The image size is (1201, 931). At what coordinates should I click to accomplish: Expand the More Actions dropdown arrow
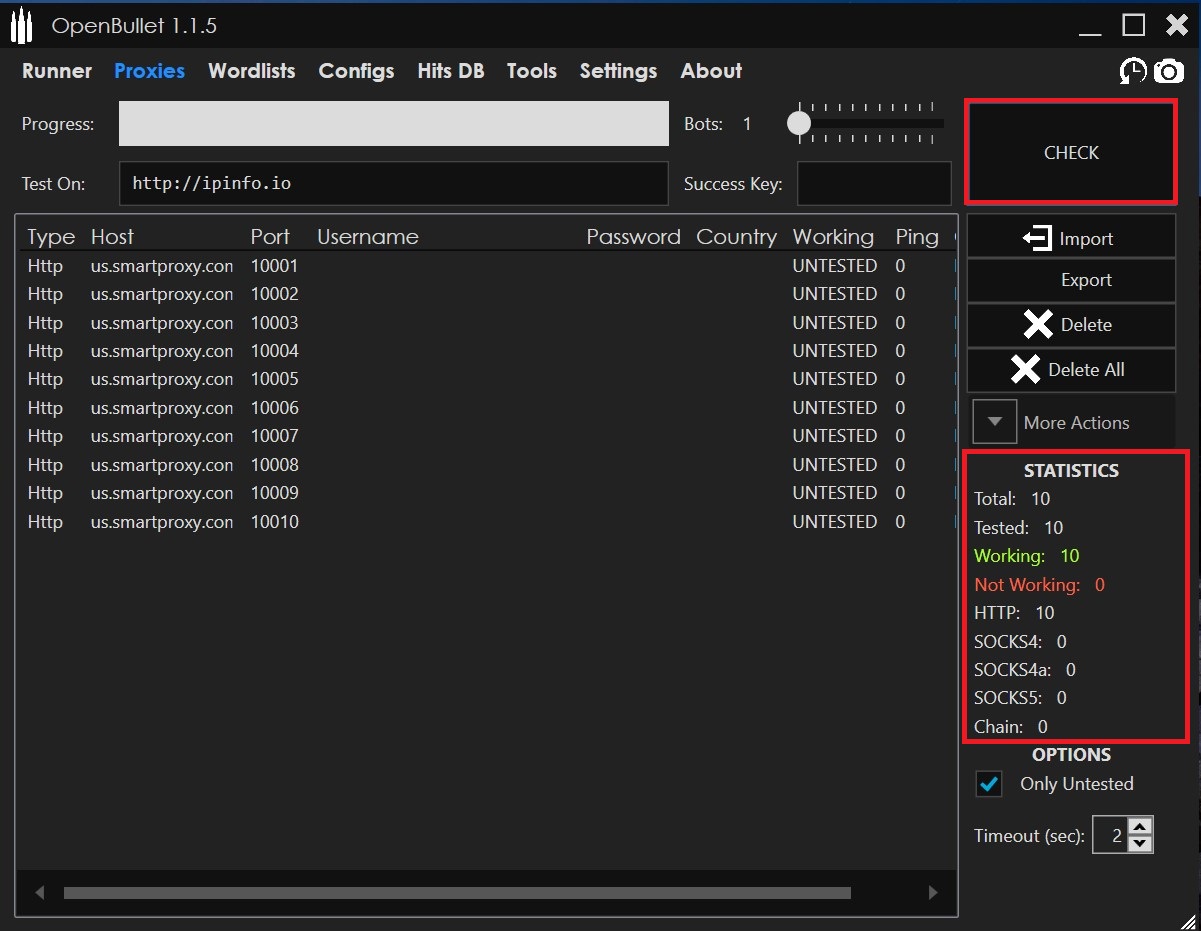coord(994,422)
